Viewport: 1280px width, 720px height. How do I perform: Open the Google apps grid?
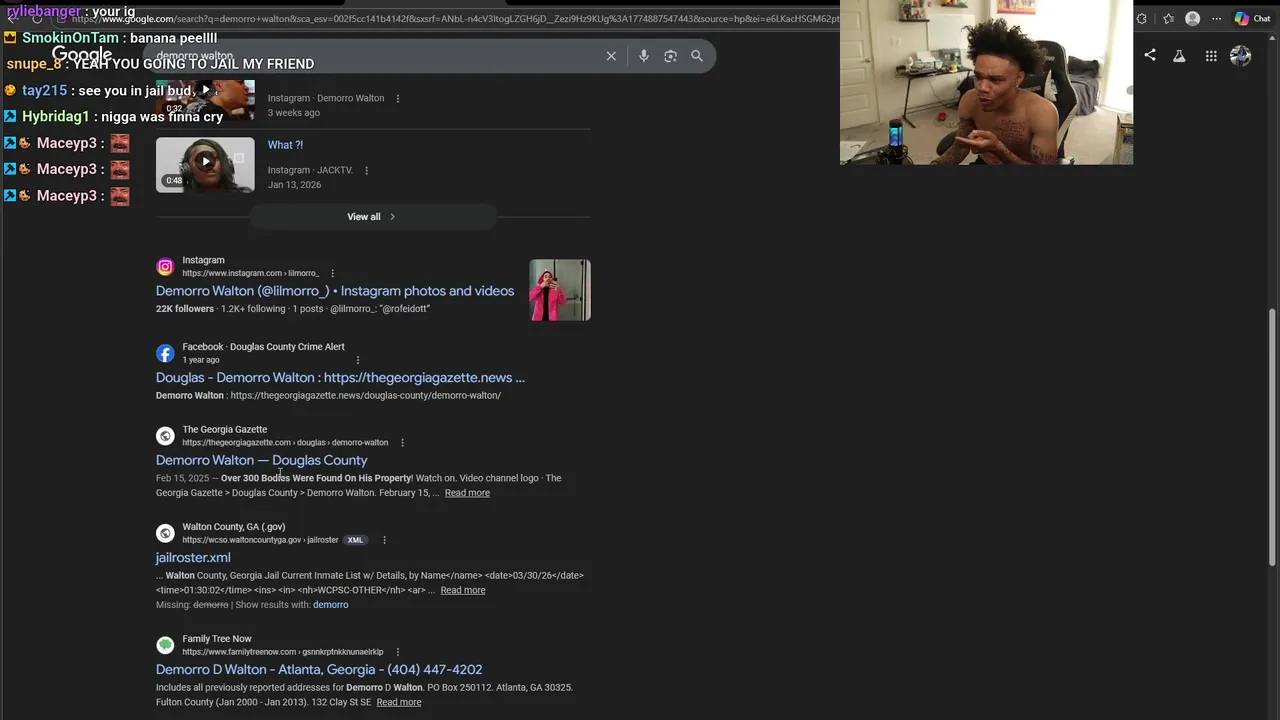click(1211, 56)
